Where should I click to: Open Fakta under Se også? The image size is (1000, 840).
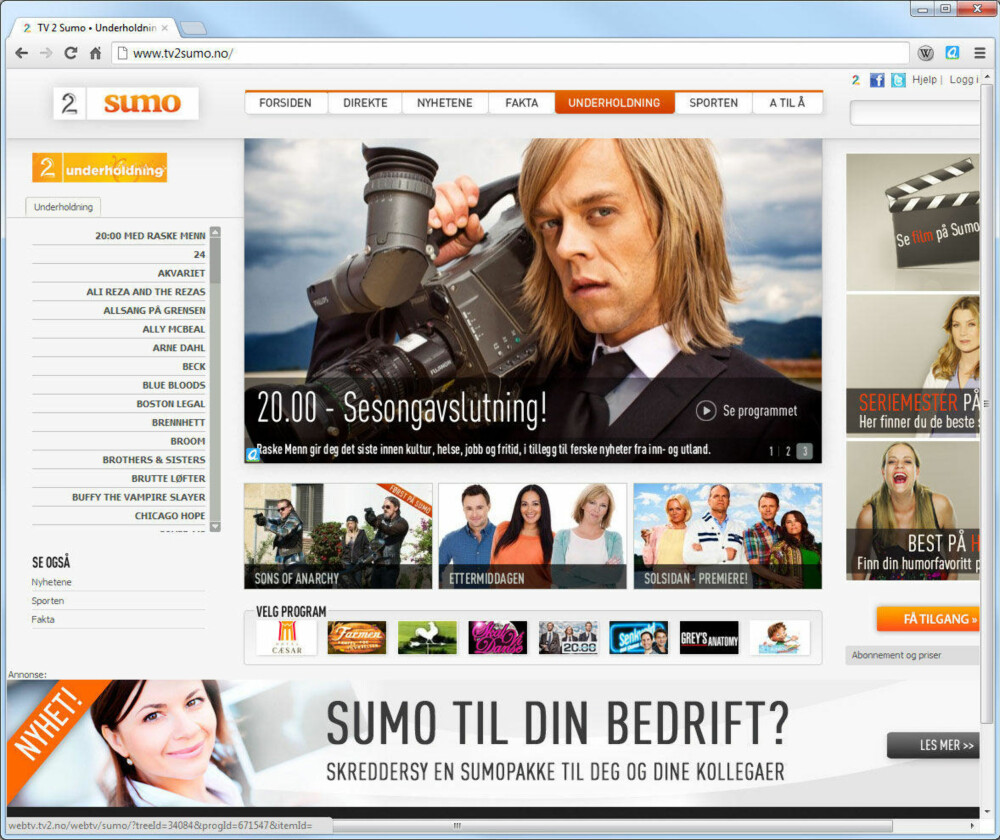click(43, 619)
